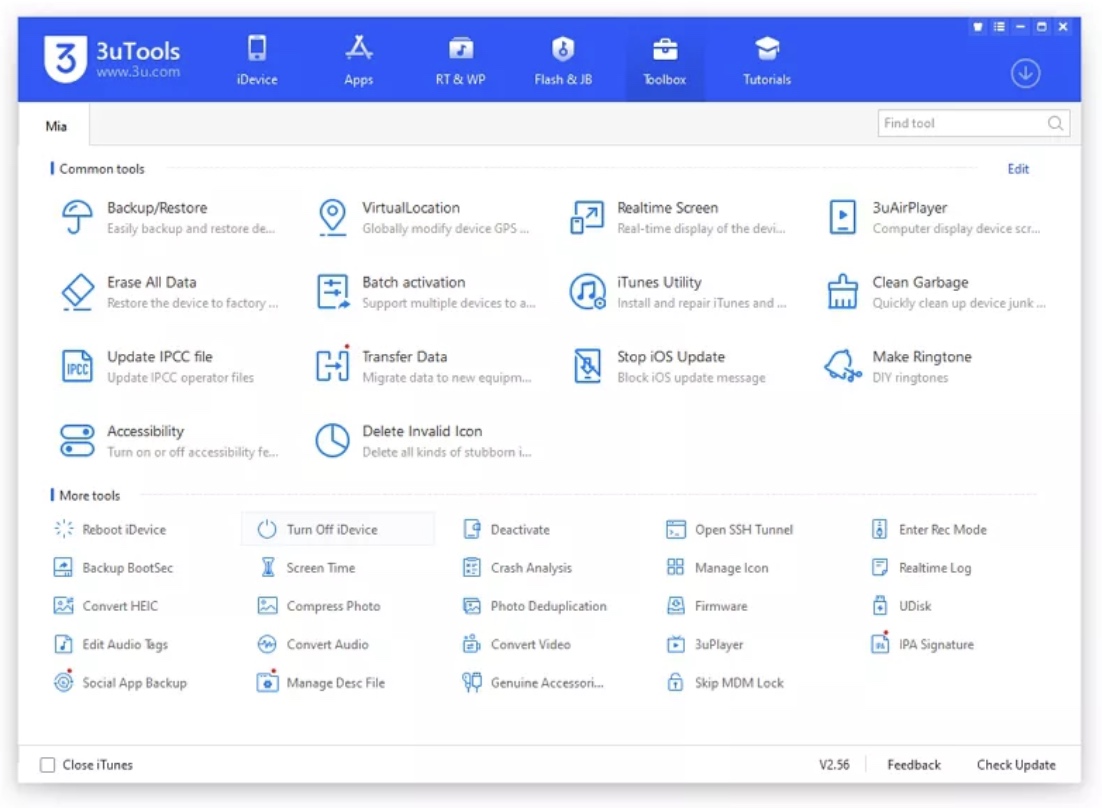This screenshot has width=1102, height=808.
Task: Open the Firmware tool
Action: 707,606
